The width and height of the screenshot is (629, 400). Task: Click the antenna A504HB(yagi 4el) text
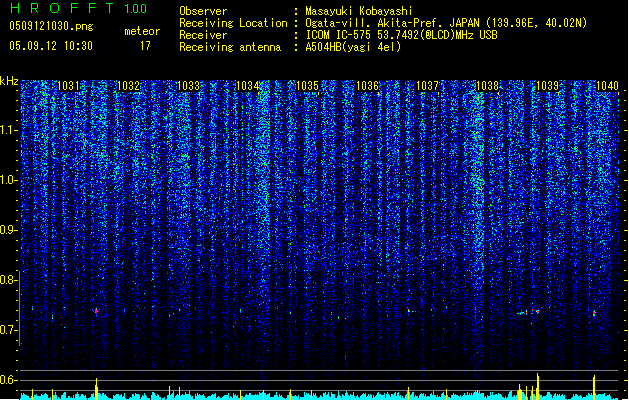(353, 47)
